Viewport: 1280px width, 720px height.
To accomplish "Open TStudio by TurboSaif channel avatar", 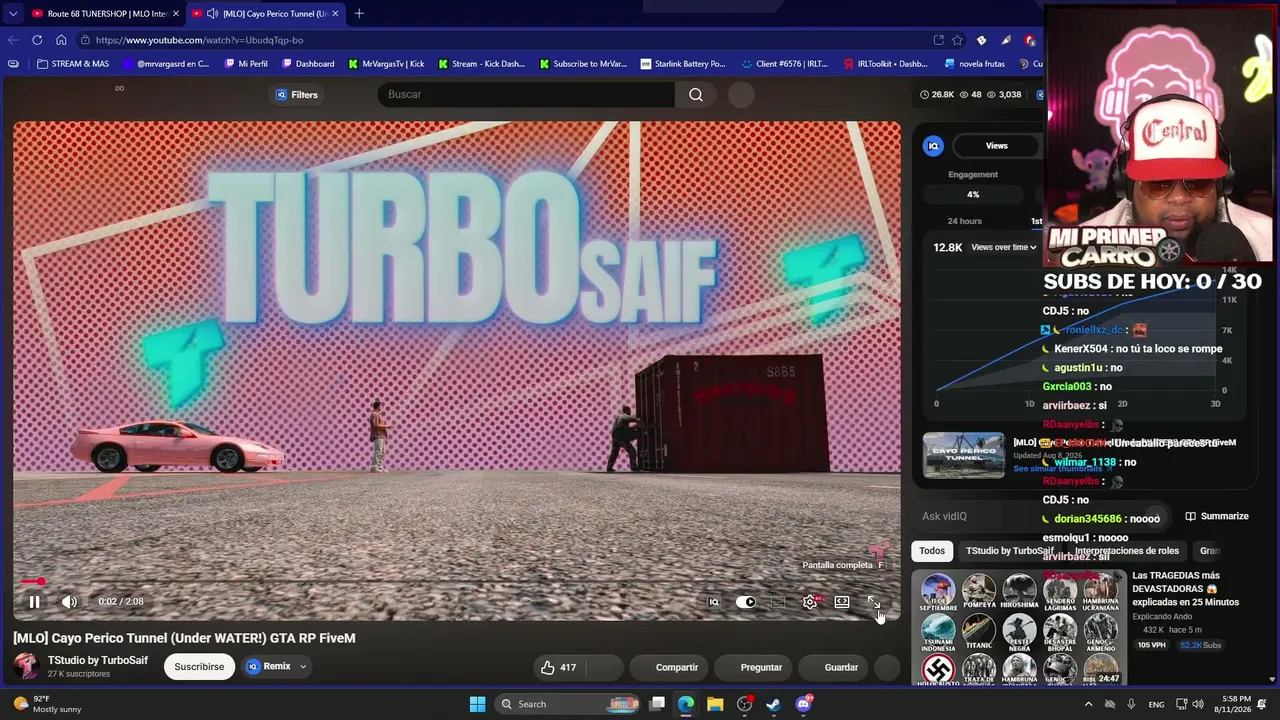I will pos(27,666).
